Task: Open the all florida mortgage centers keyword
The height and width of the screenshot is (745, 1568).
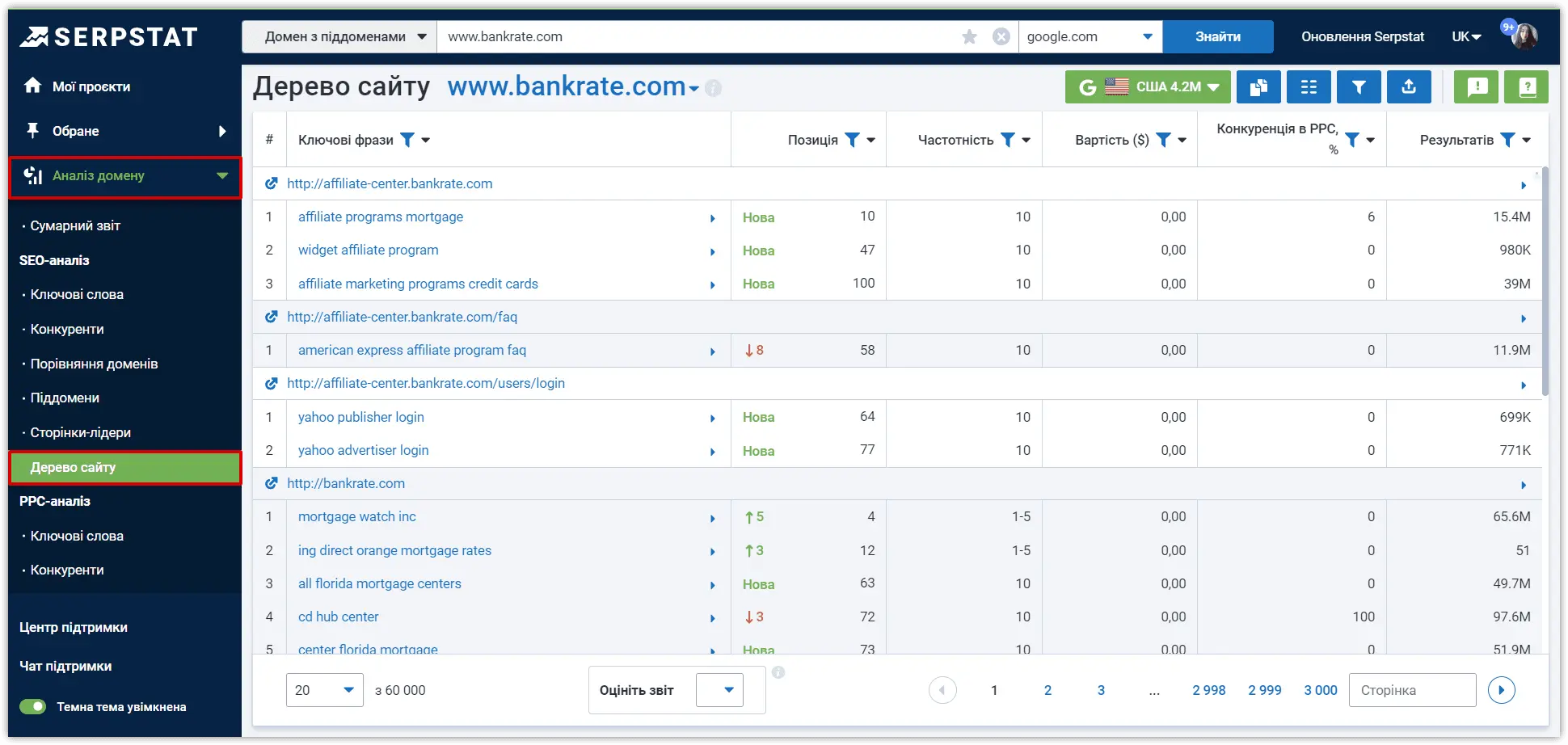Action: click(x=380, y=583)
